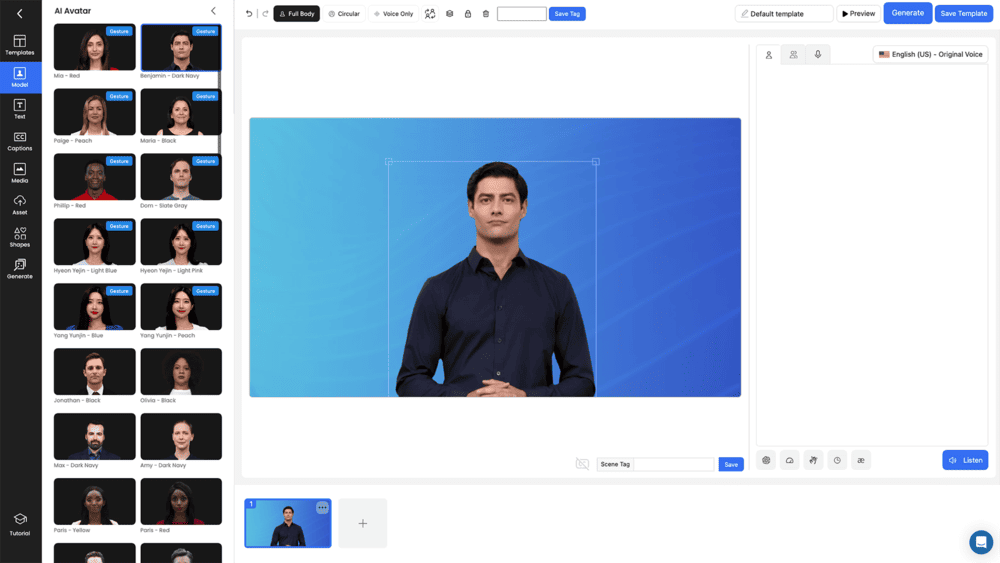Select Paige - Peach avatar
Viewport: 1000px width, 563px height.
(x=94, y=112)
